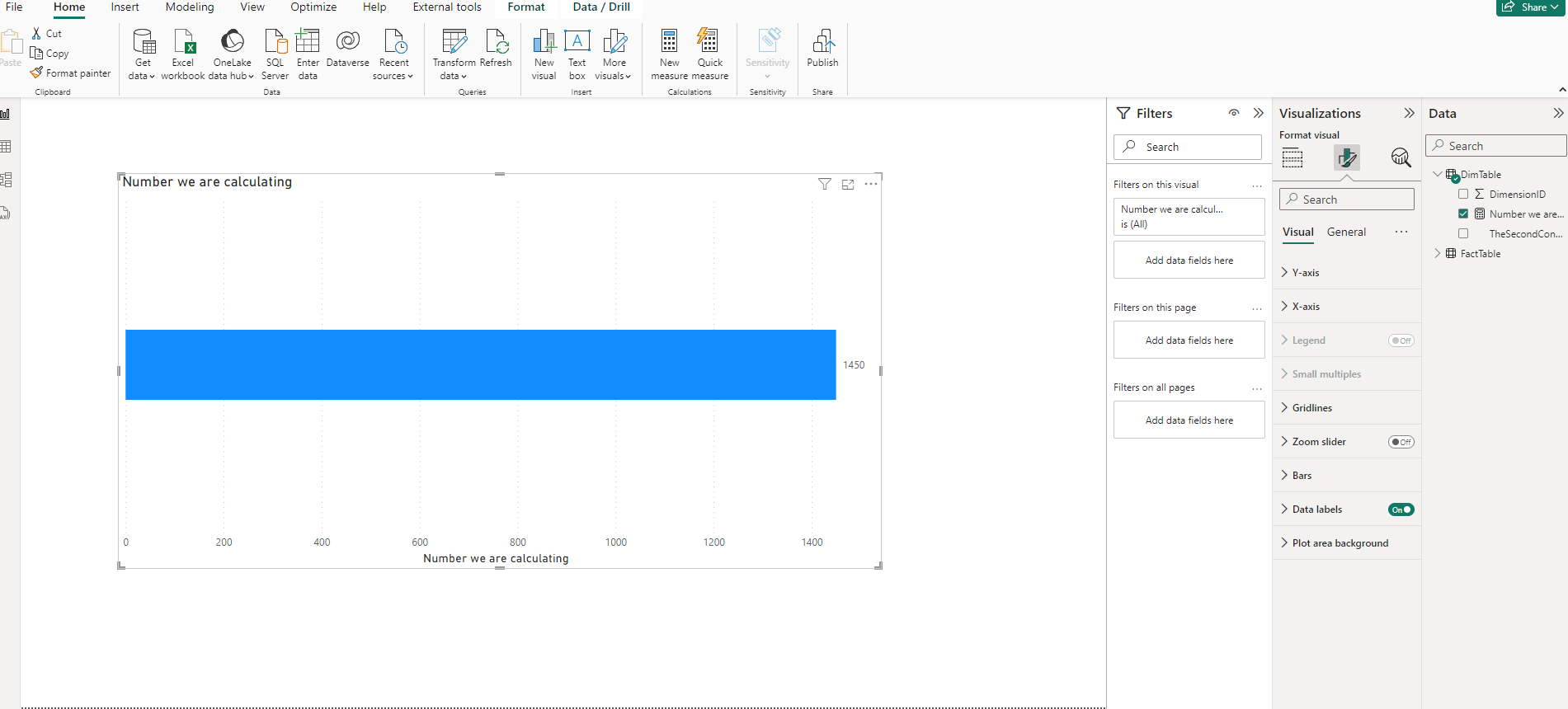Collapse the Visualizations pane

[1409, 113]
